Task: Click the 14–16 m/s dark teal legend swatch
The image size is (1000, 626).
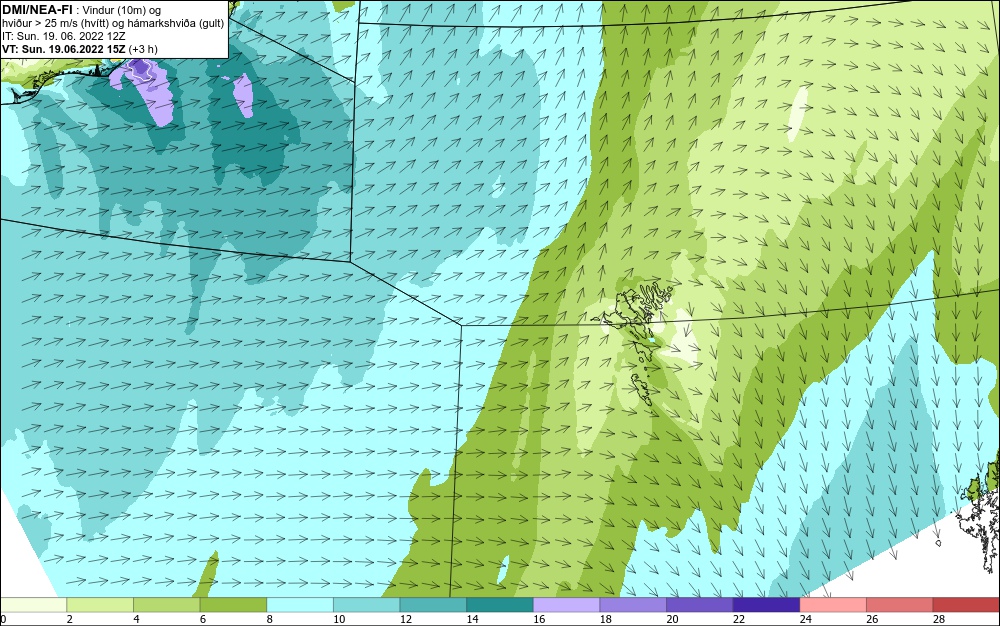Action: pos(500,605)
